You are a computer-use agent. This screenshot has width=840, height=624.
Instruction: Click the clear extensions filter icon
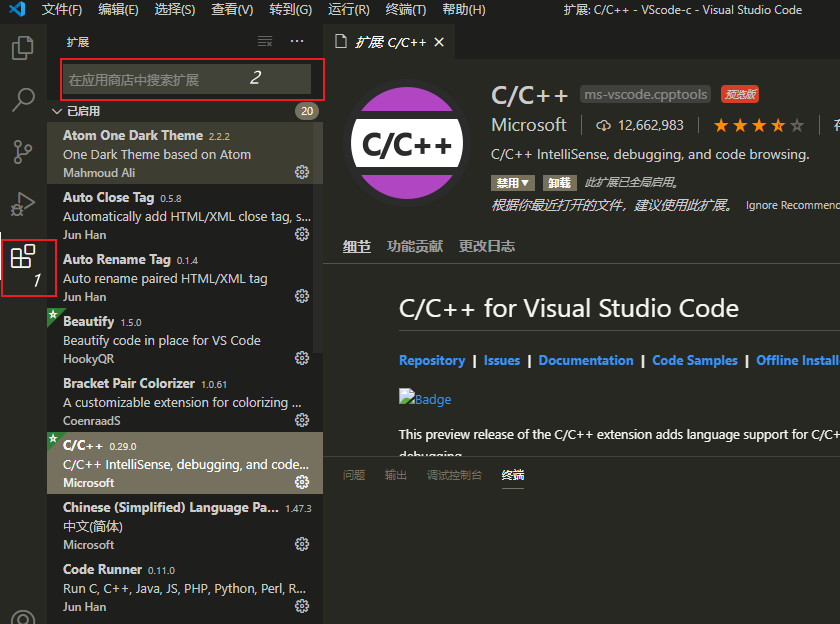[264, 42]
